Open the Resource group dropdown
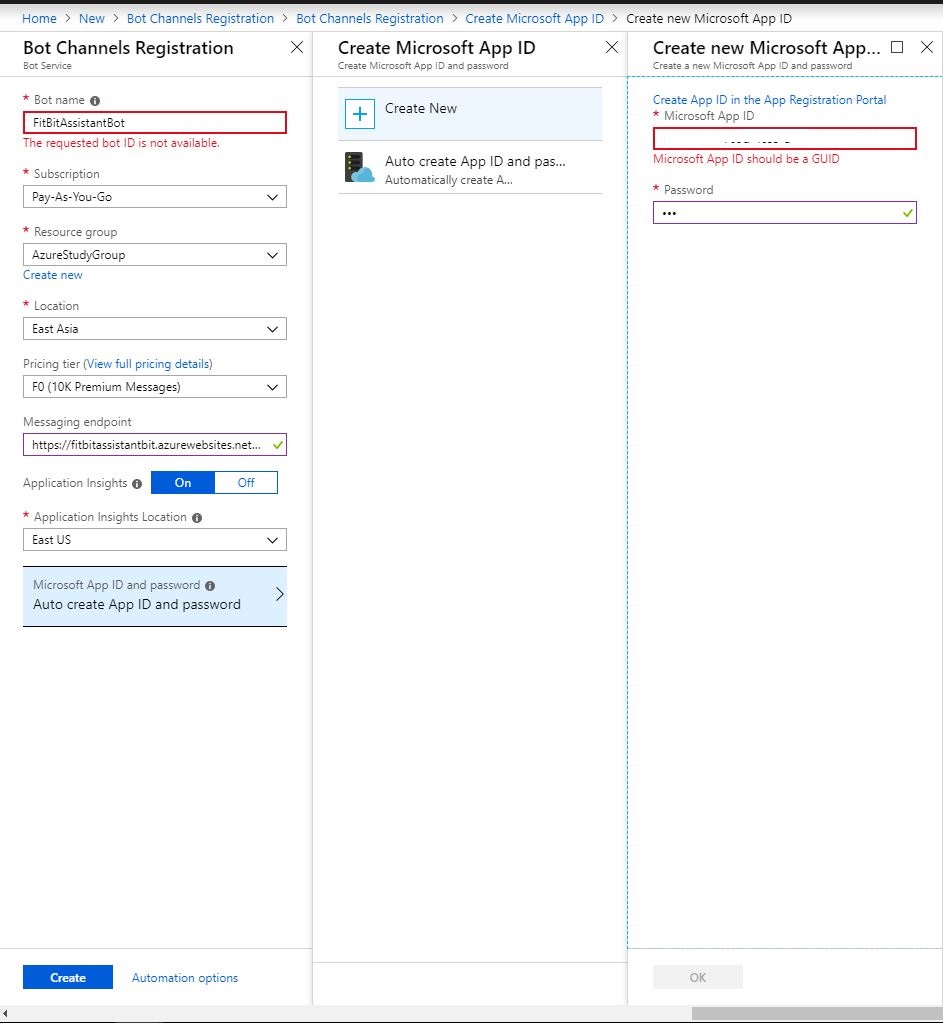This screenshot has height=1023, width=943. click(x=155, y=255)
